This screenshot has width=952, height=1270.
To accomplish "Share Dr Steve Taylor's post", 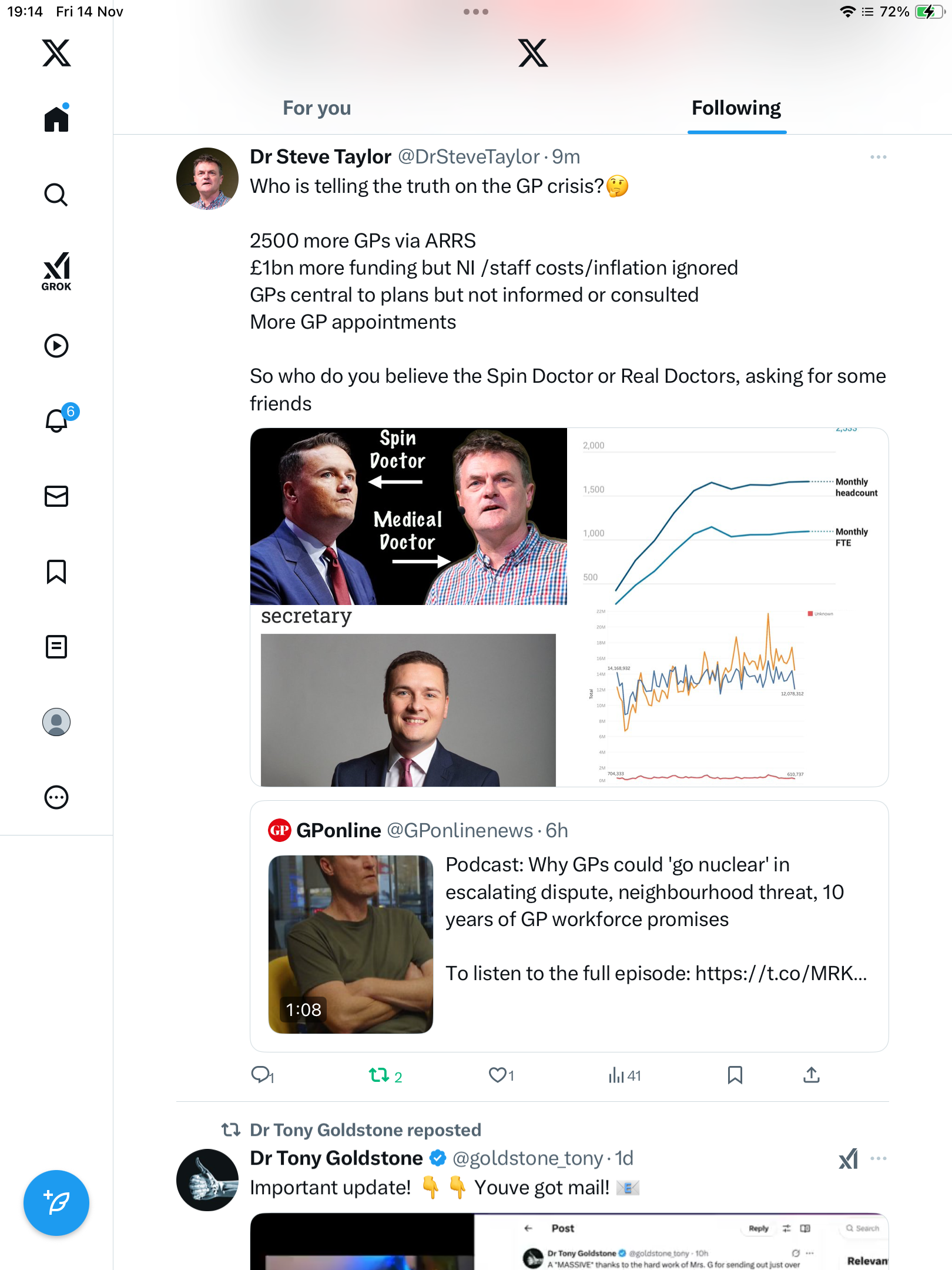I will pos(811,1075).
